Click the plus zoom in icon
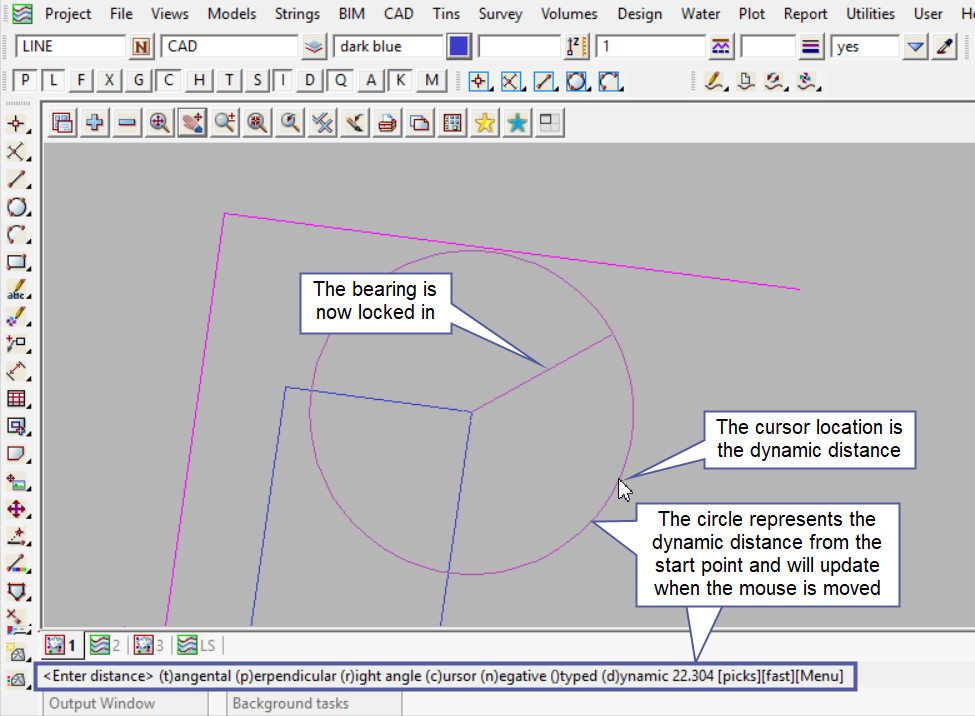The width and height of the screenshot is (975, 716). click(x=95, y=123)
